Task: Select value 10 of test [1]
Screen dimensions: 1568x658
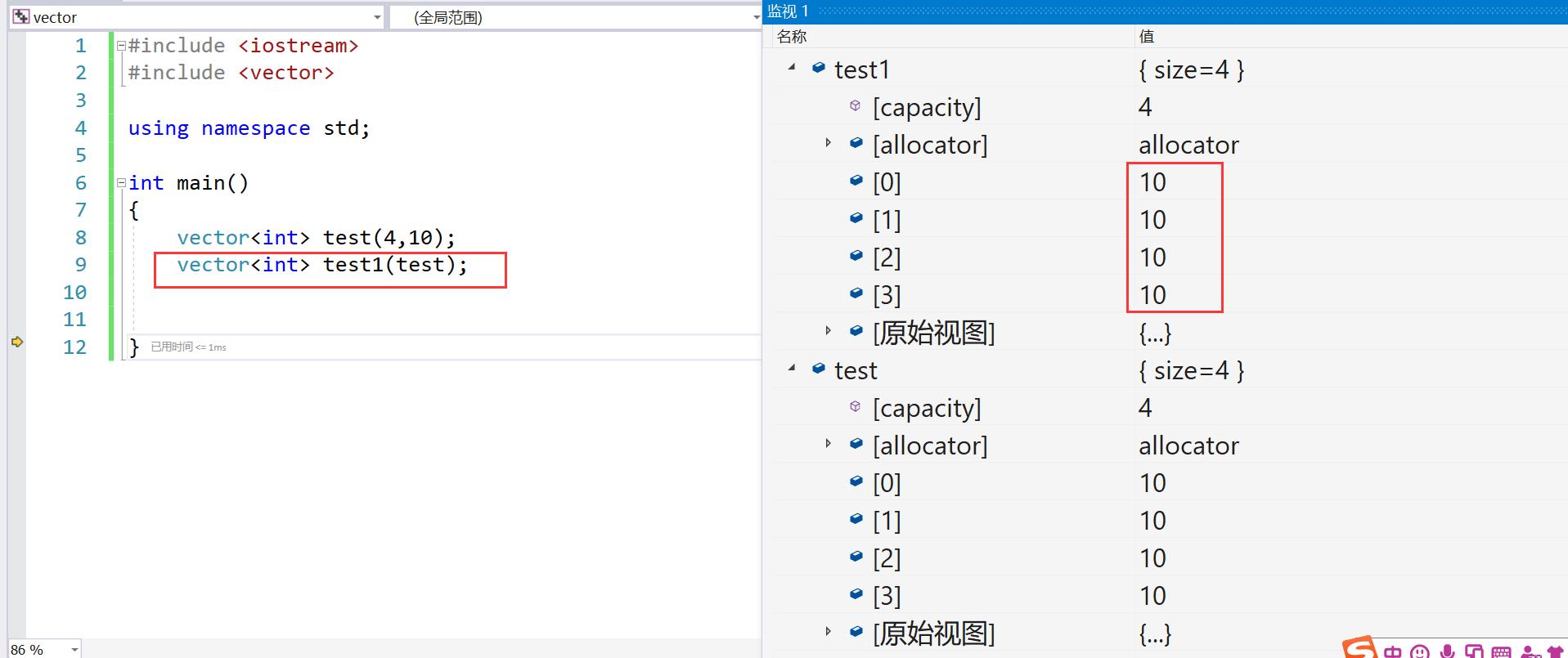Action: point(1152,521)
